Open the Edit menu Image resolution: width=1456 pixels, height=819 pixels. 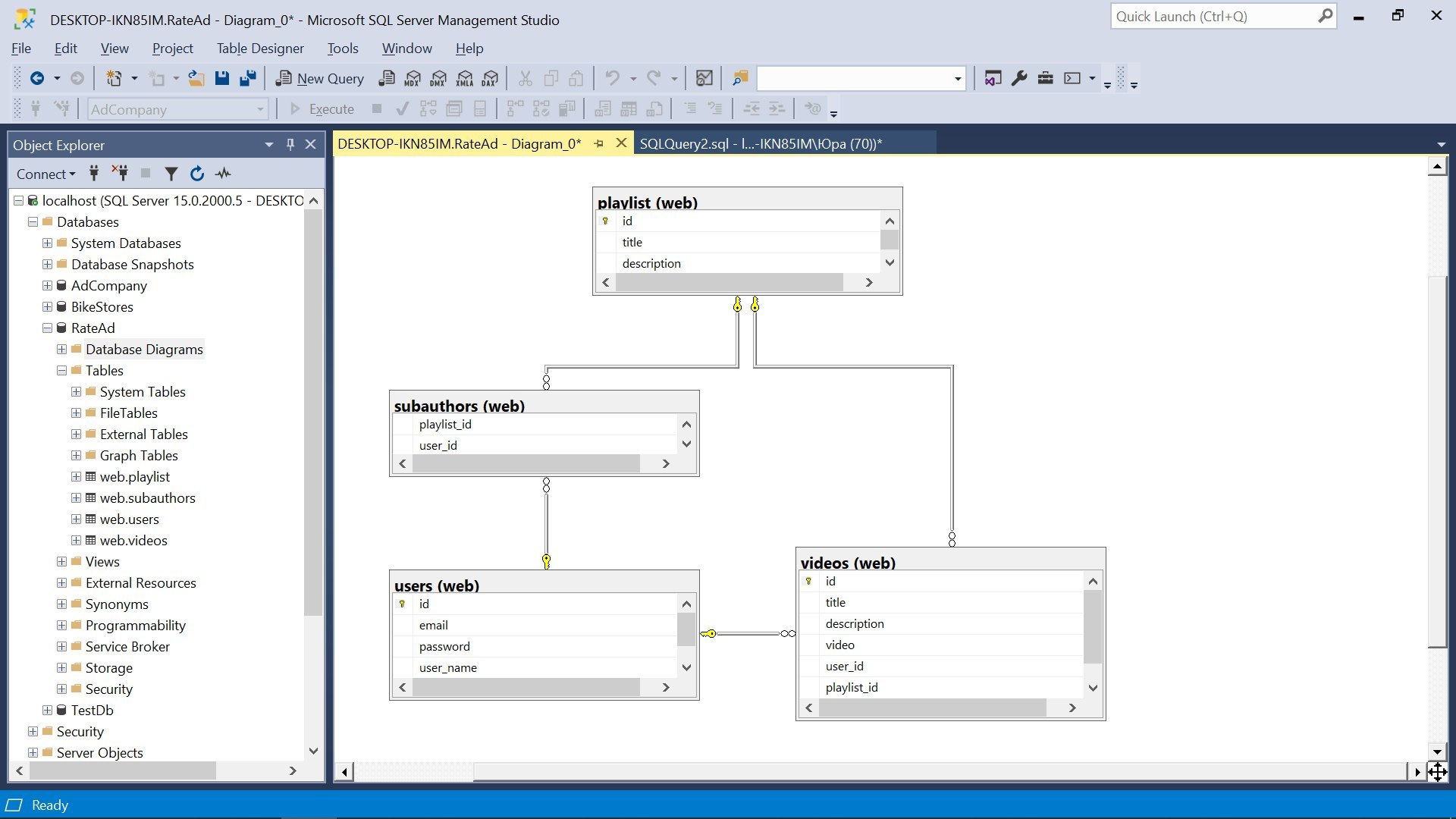66,49
